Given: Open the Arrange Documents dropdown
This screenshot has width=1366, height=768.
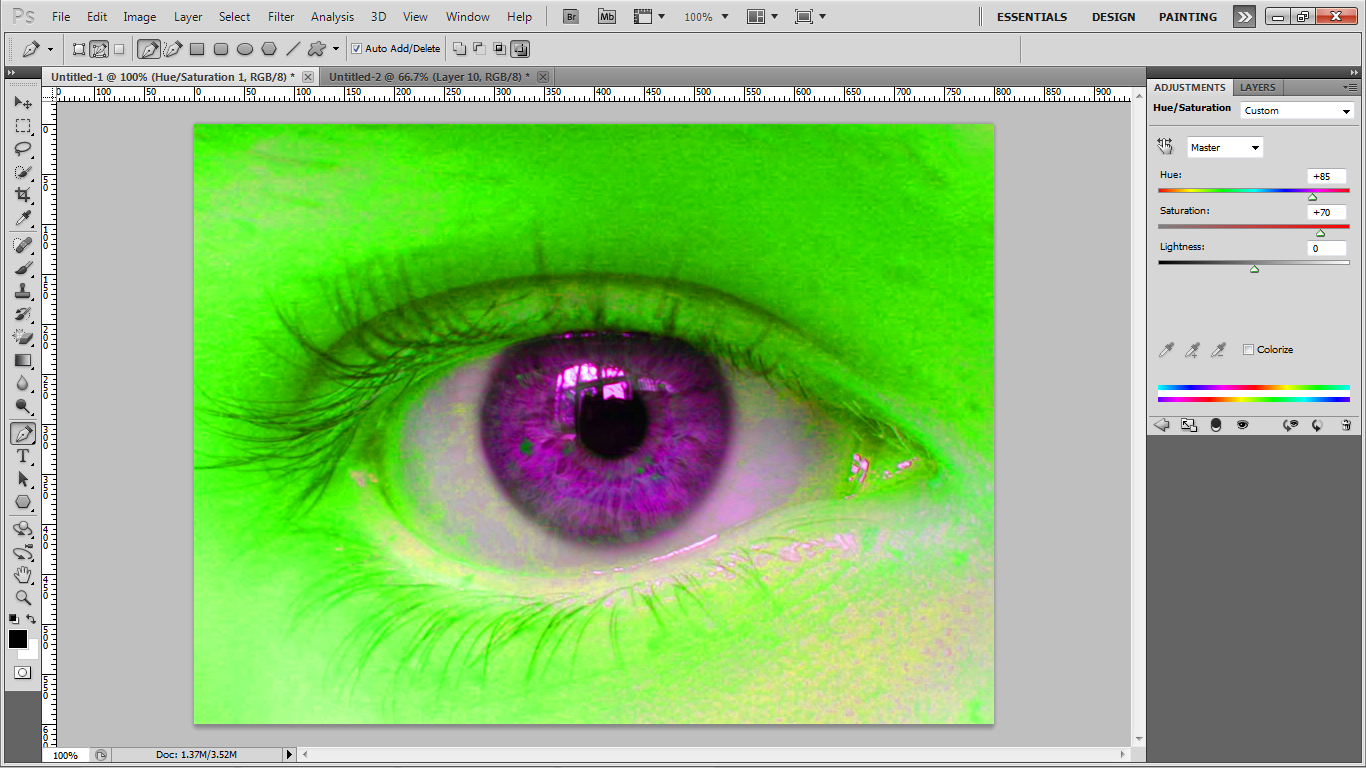Looking at the screenshot, I should (763, 16).
